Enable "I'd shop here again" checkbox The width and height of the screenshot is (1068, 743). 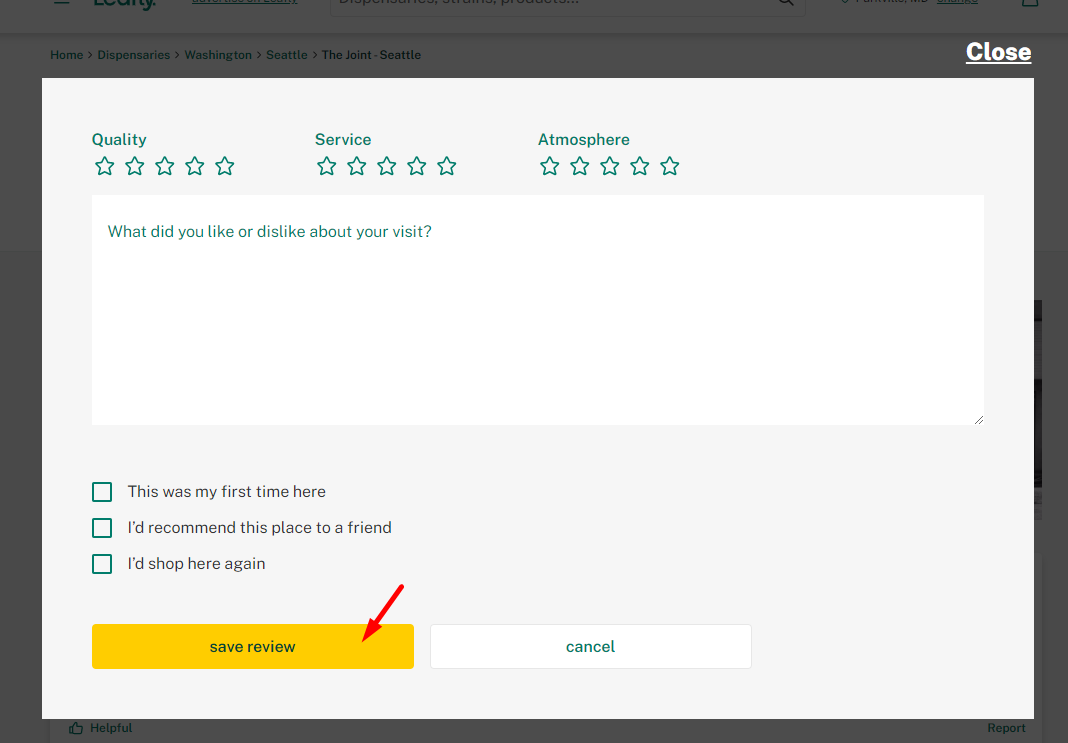[102, 564]
